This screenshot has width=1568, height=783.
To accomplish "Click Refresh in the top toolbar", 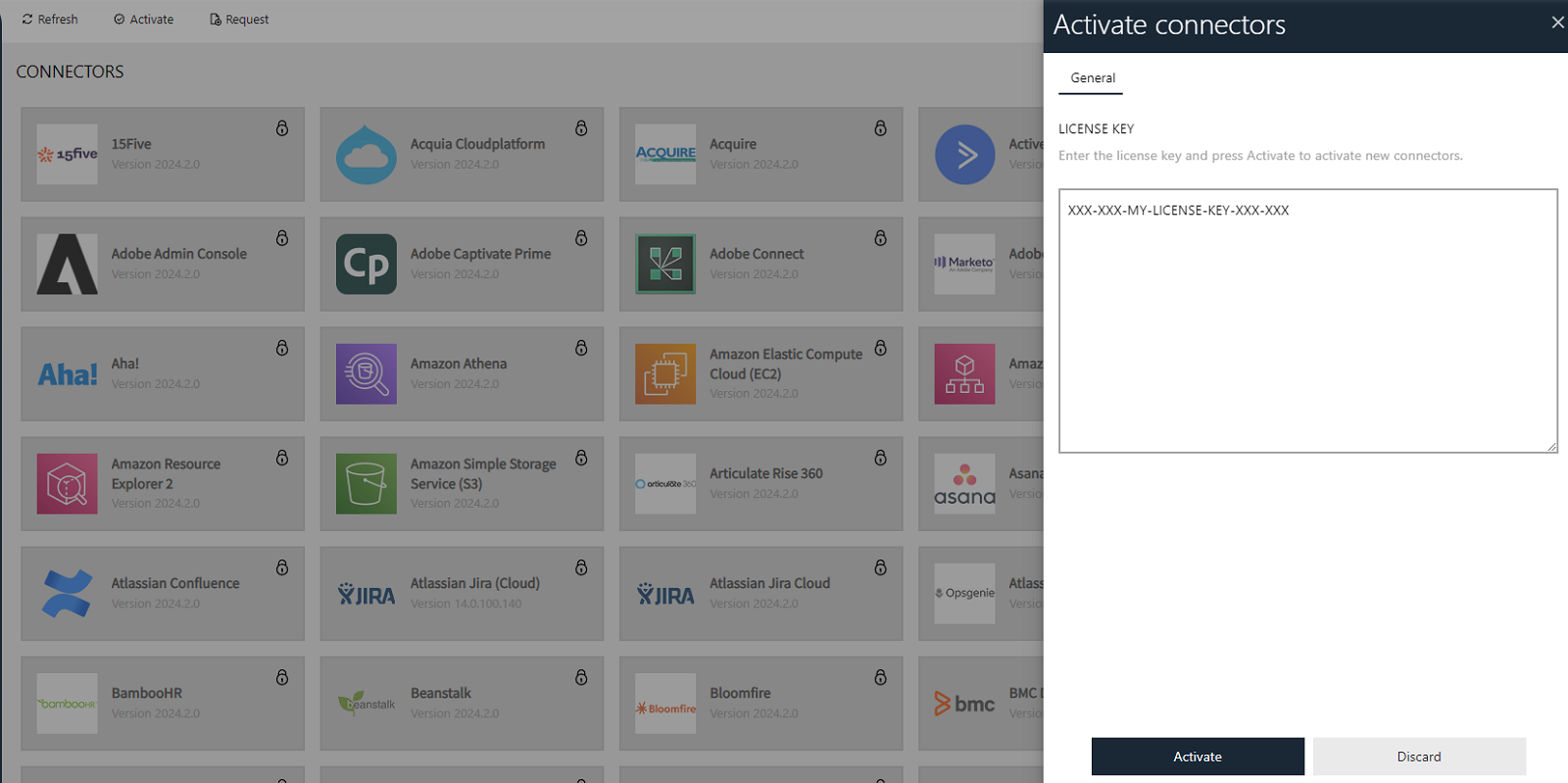I will coord(50,20).
